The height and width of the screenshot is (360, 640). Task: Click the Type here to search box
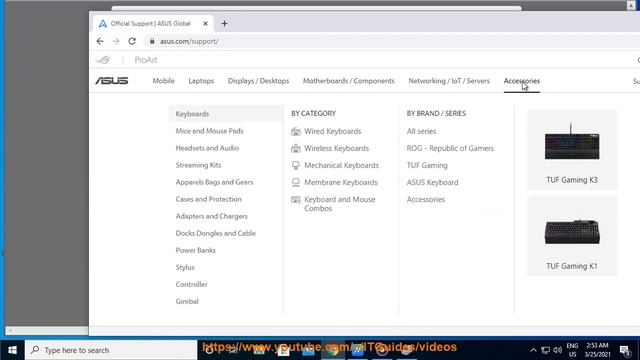[111, 350]
